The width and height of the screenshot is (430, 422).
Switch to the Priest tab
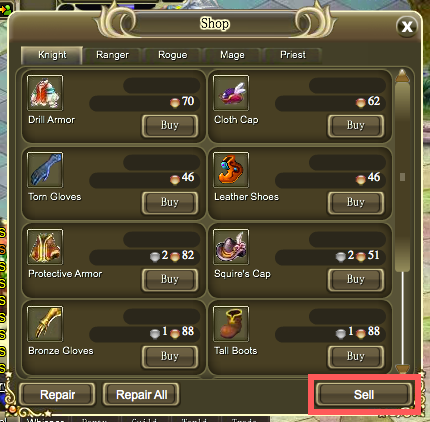293,55
